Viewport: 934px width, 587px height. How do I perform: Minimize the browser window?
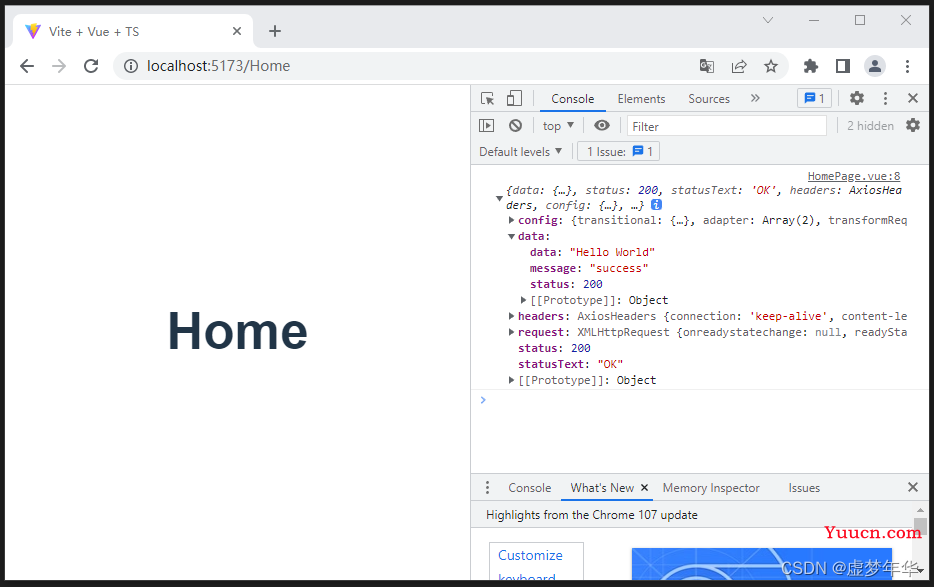click(x=814, y=20)
